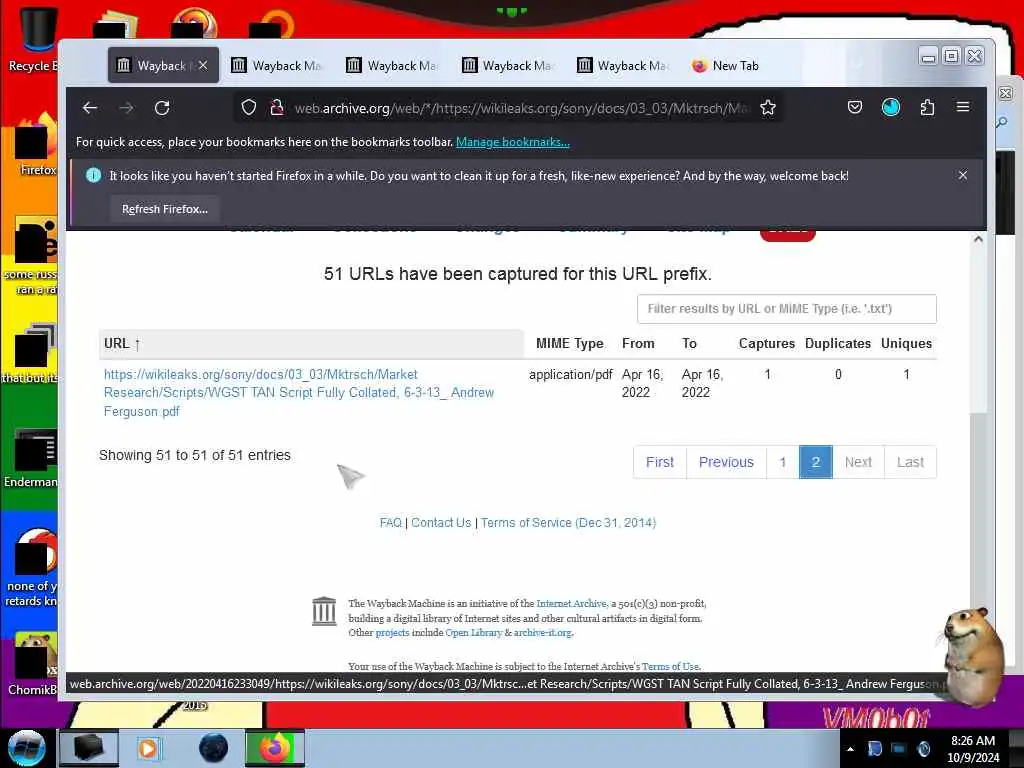Switch to the fourth Wayback Machine tab
The height and width of the screenshot is (768, 1024).
coord(507,65)
